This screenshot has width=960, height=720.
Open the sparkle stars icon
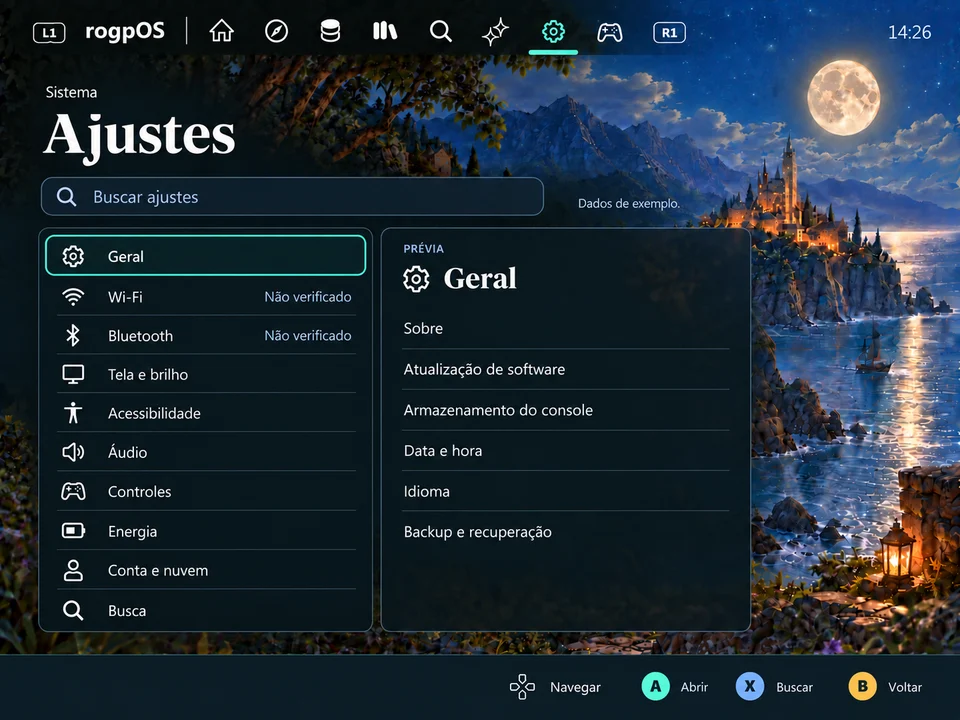point(495,32)
